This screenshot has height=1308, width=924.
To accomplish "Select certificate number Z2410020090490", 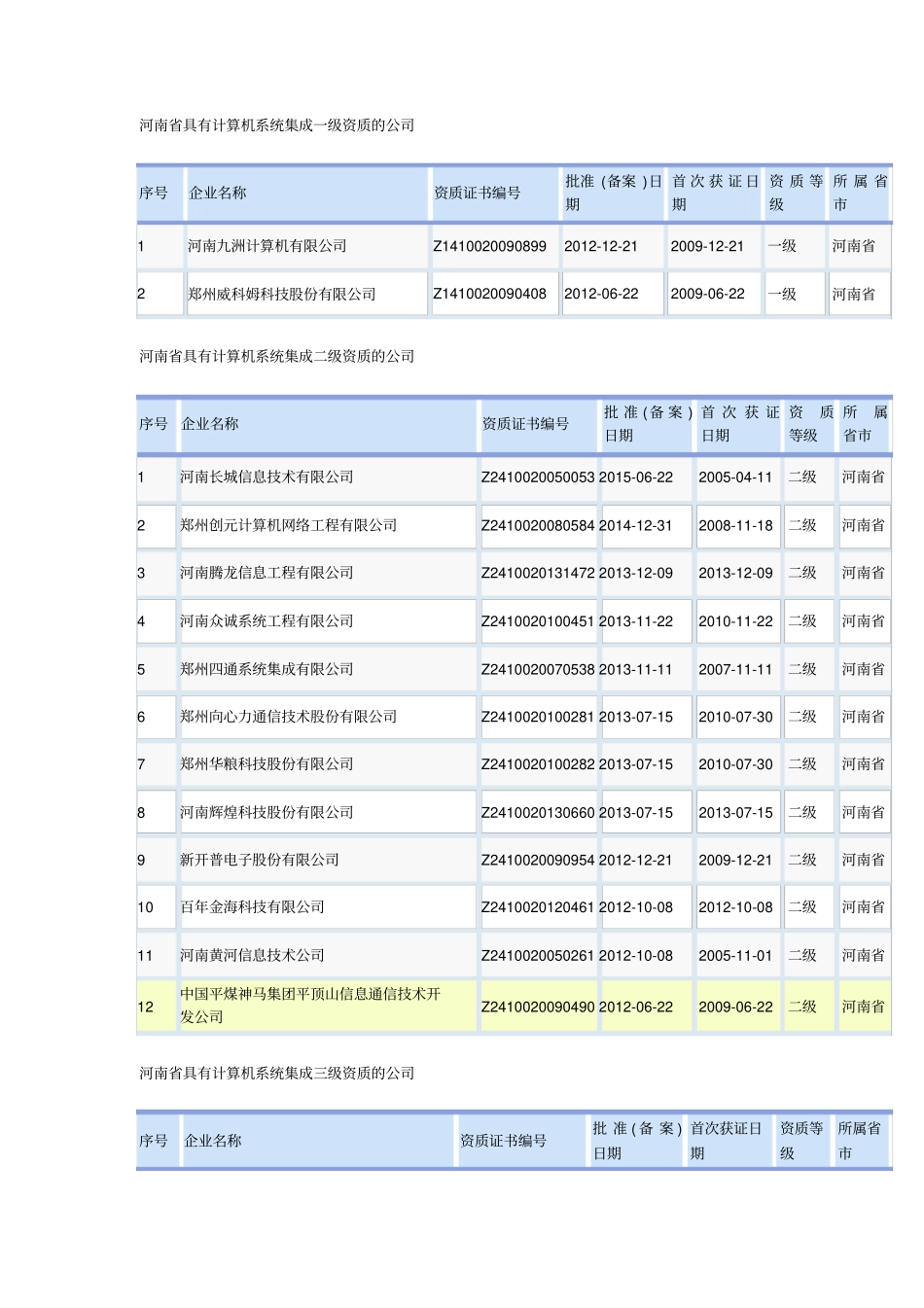I will (538, 1008).
